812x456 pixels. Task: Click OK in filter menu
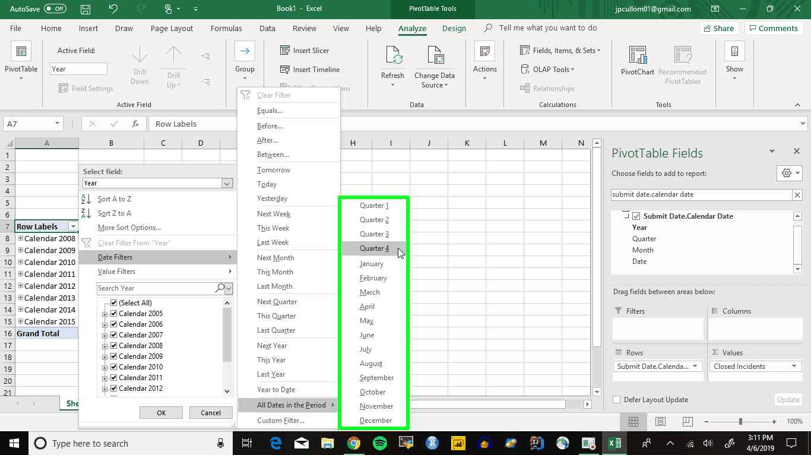coord(161,413)
